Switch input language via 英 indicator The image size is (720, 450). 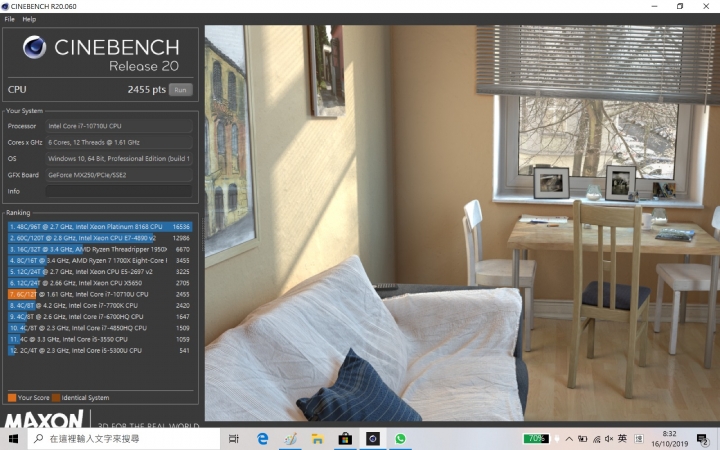(622, 439)
